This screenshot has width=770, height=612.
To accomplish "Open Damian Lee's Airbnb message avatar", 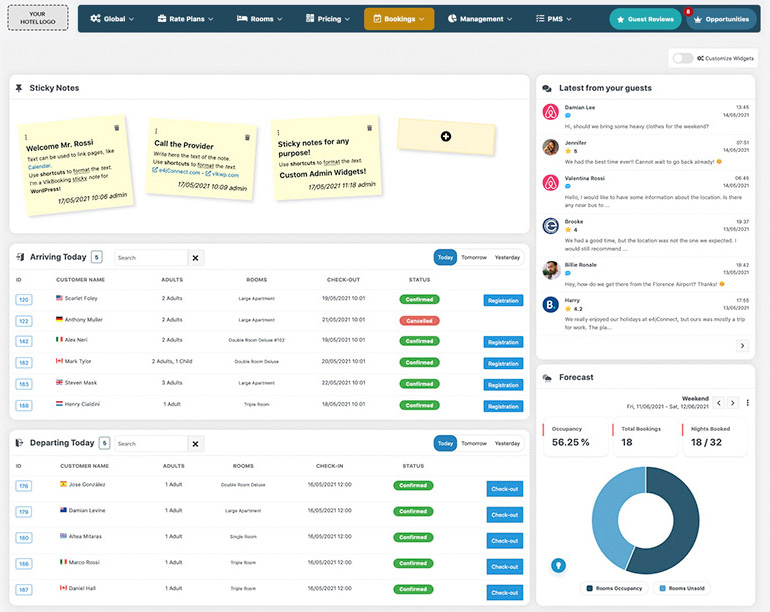I will click(x=550, y=112).
